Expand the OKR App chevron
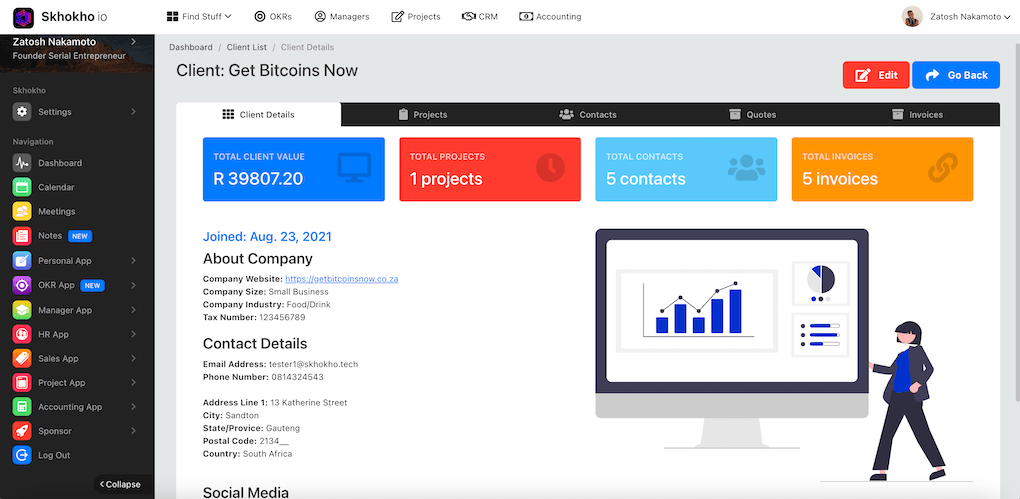 (133, 285)
